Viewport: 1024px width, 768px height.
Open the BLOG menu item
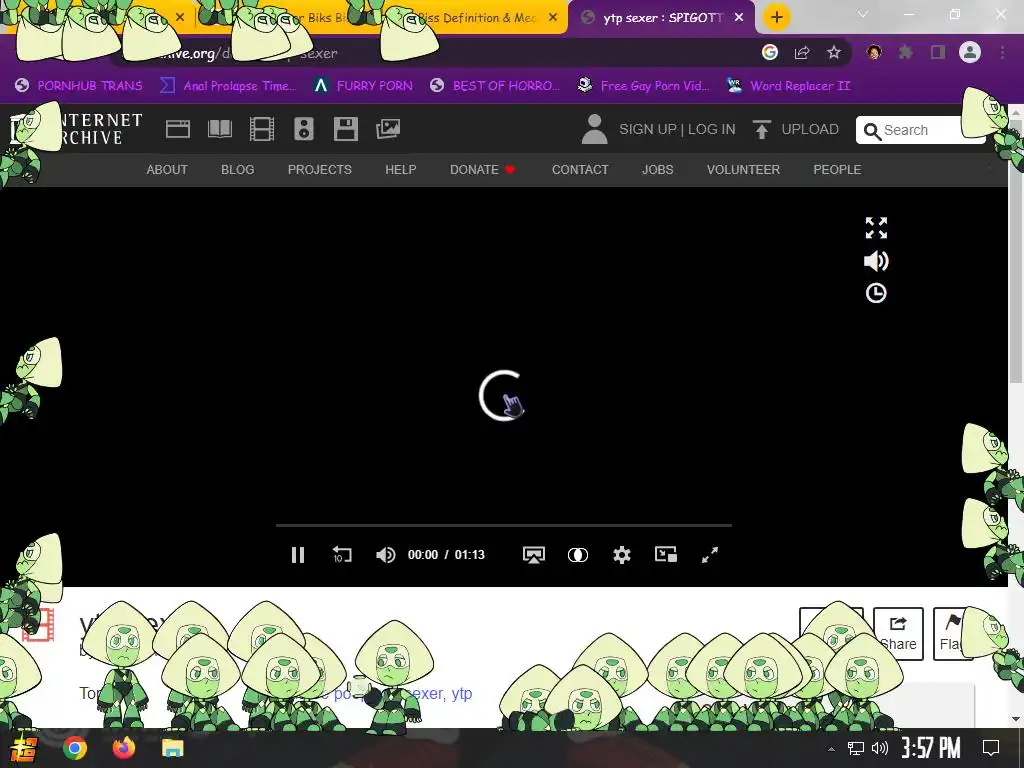pos(238,170)
